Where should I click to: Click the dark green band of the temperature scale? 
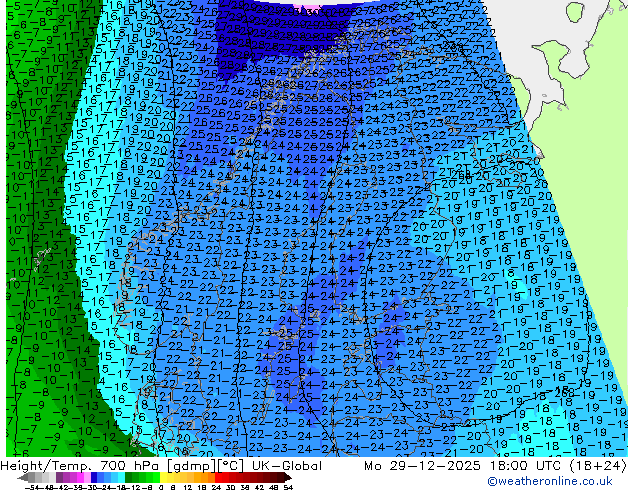coord(129,478)
